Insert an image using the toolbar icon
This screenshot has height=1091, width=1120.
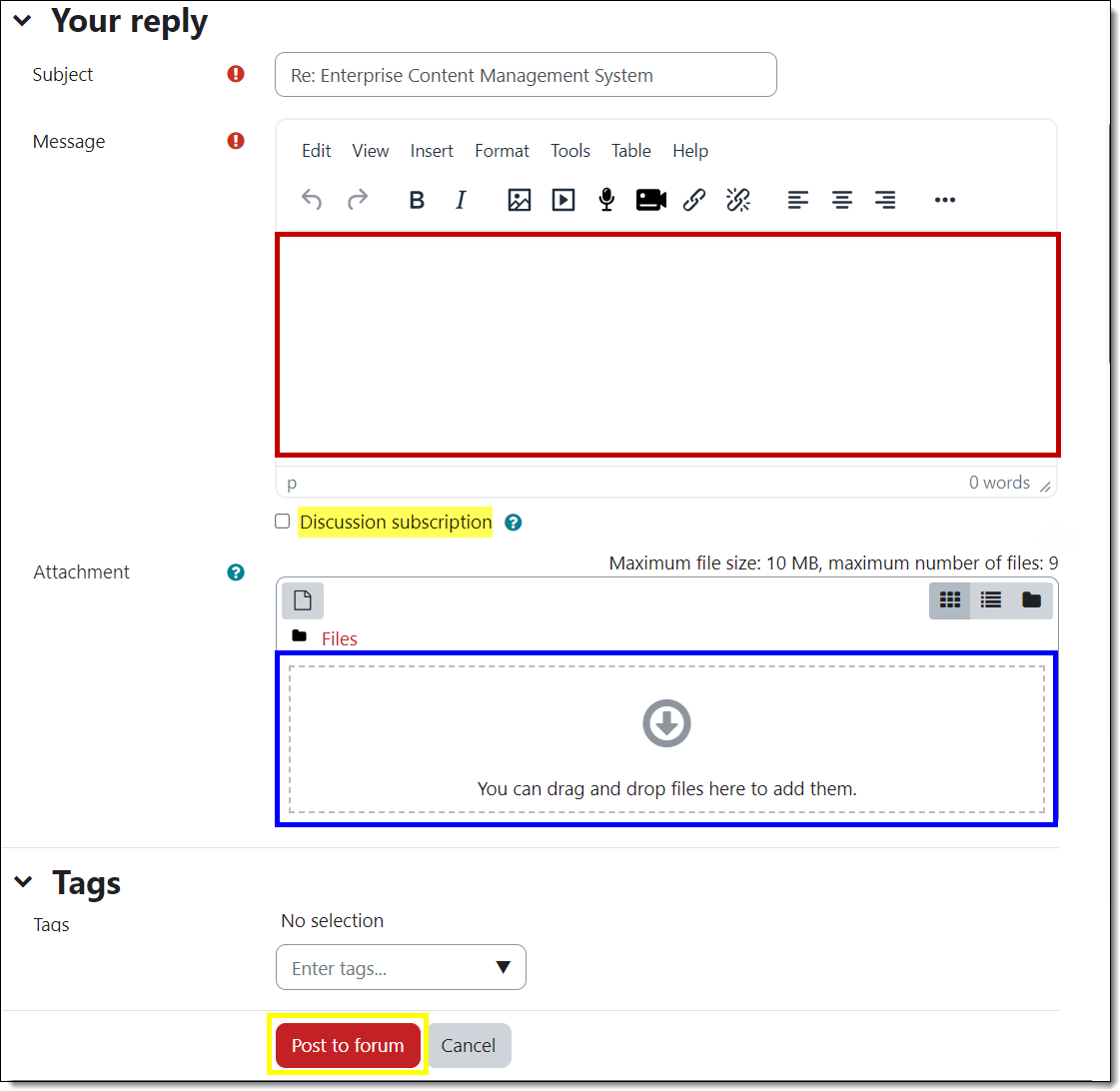(519, 200)
